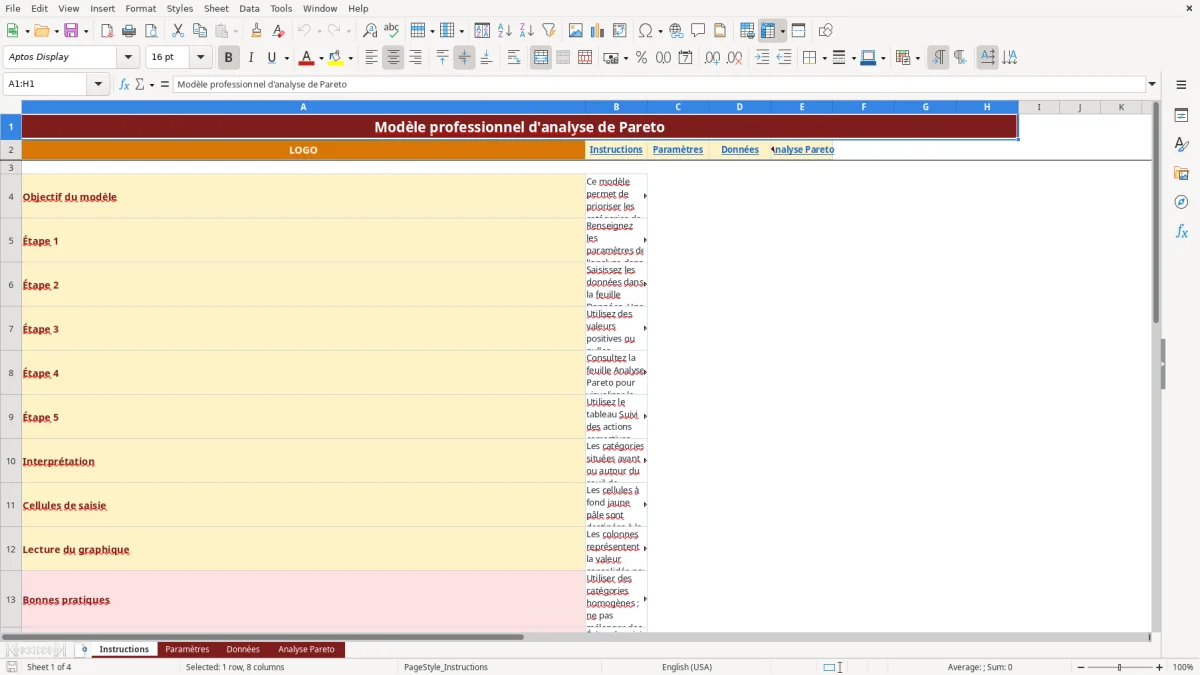Open the Data menu
Screen dimensions: 1200x675
coord(249,8)
